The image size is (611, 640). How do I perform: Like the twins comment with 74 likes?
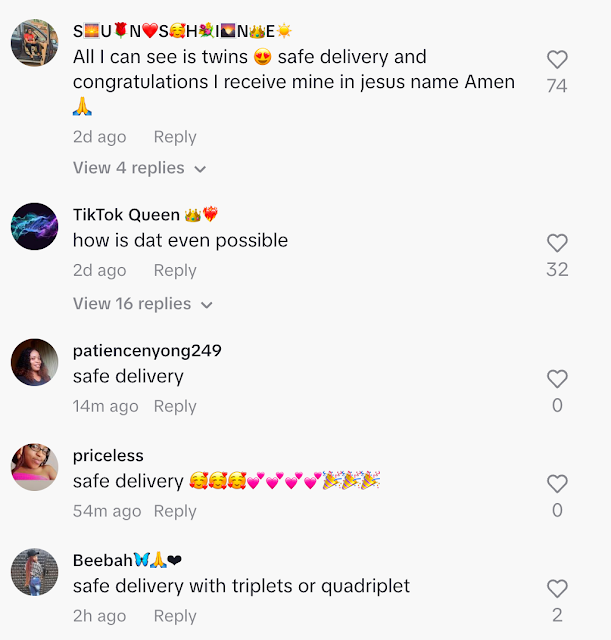(x=557, y=60)
